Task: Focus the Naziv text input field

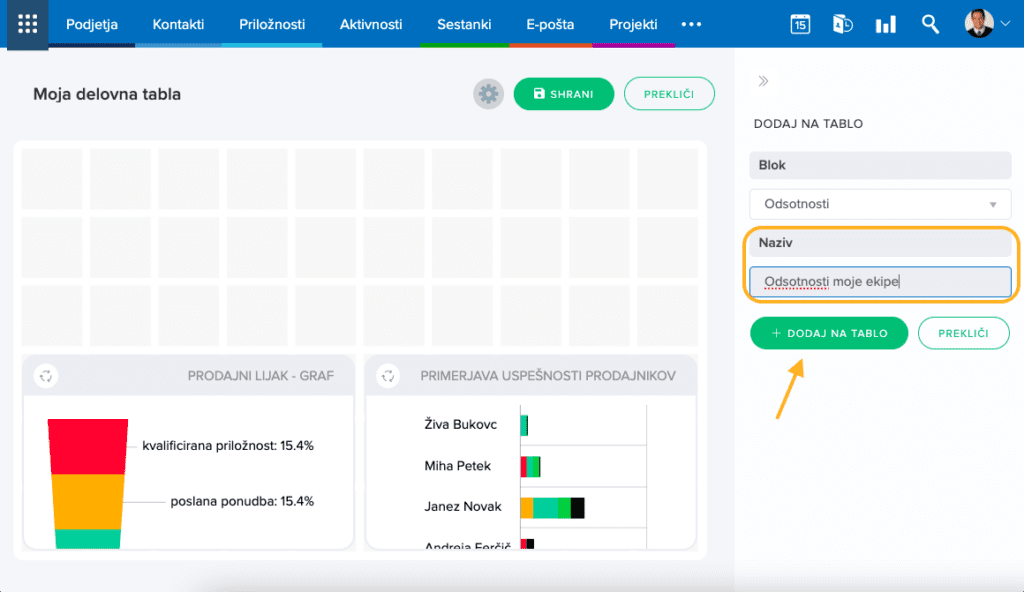Action: [x=880, y=282]
